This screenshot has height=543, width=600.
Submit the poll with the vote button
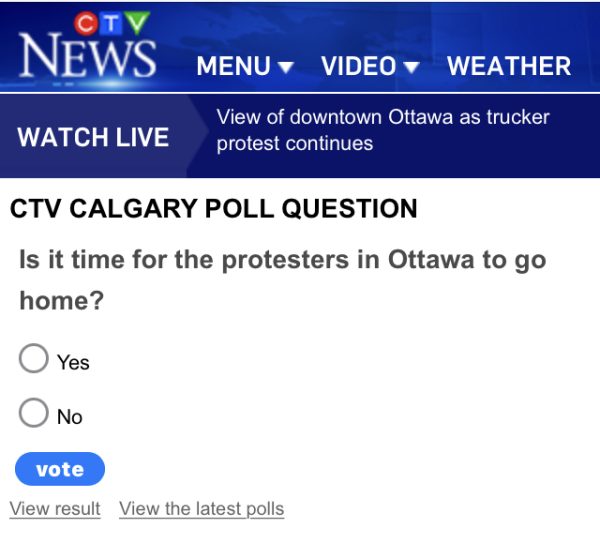click(60, 469)
